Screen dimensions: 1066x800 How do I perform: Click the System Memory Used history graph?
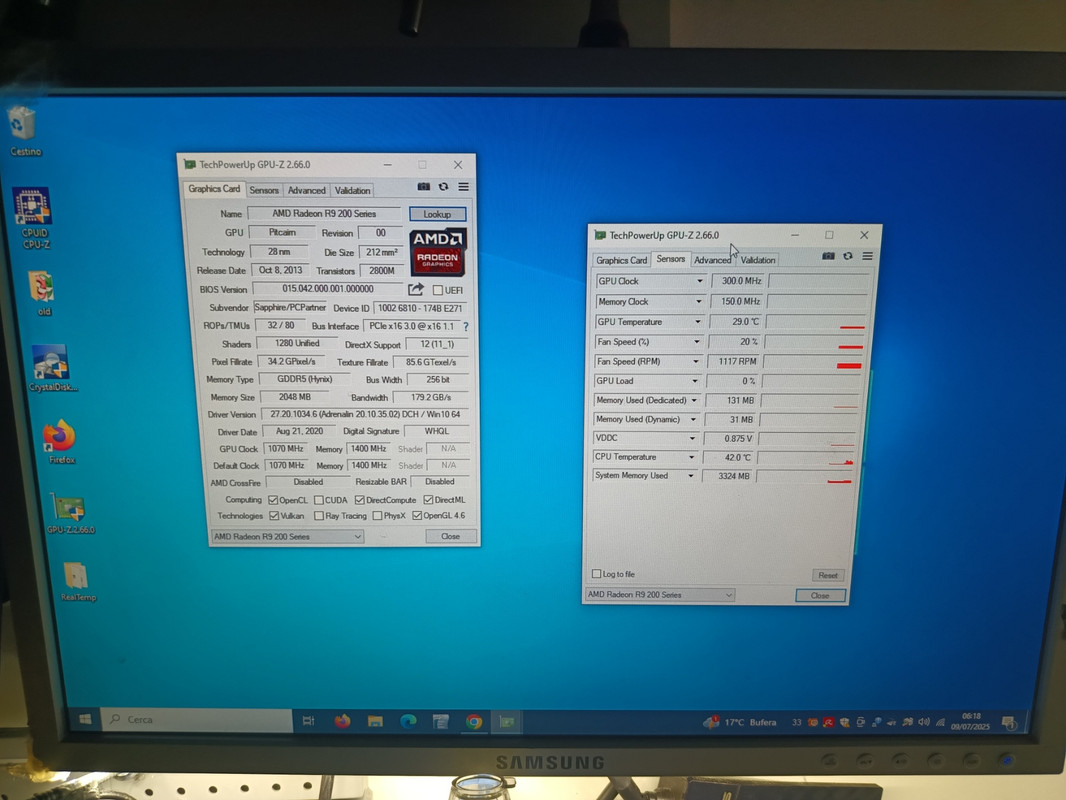tap(805, 476)
